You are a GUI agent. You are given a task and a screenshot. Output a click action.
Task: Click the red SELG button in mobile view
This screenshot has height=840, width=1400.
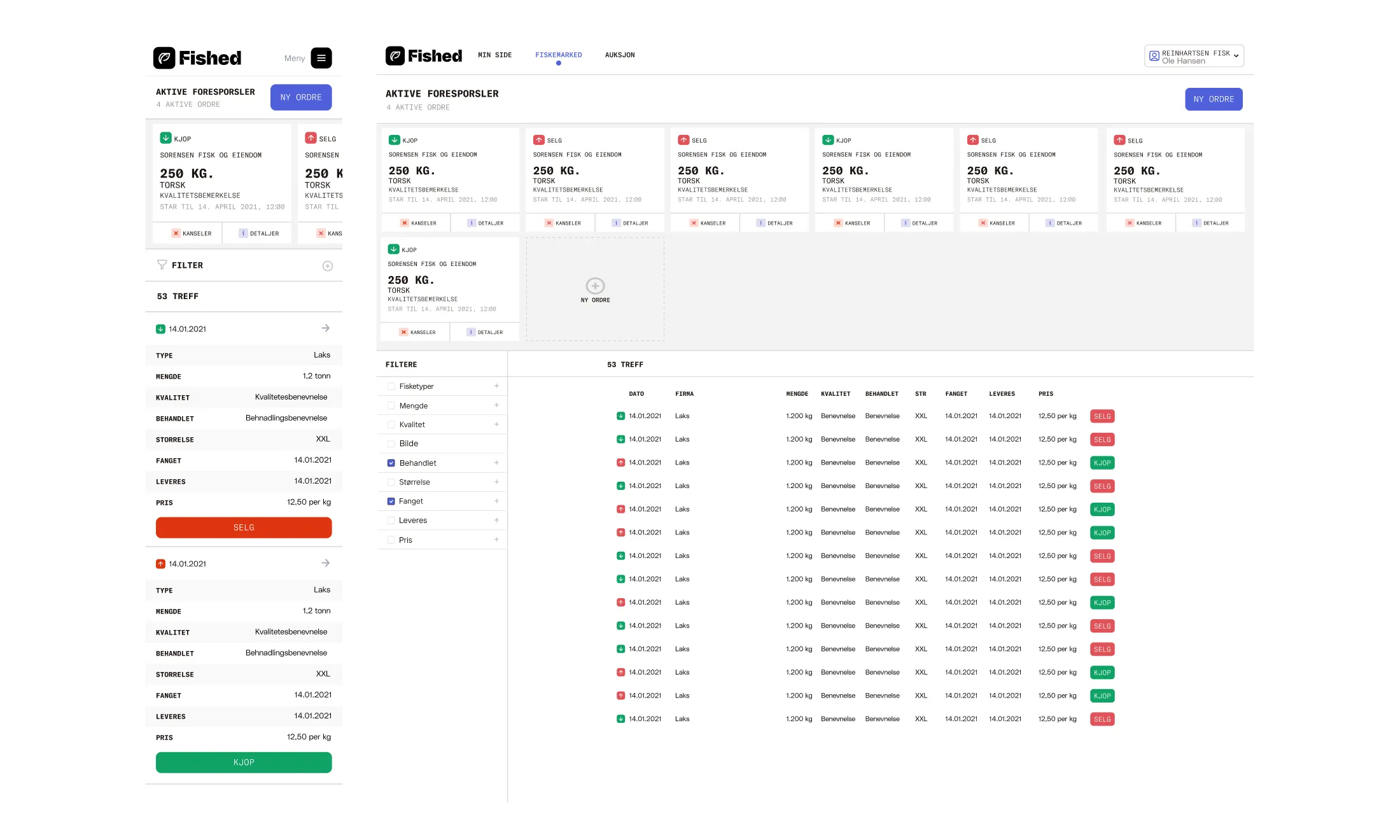(x=244, y=528)
